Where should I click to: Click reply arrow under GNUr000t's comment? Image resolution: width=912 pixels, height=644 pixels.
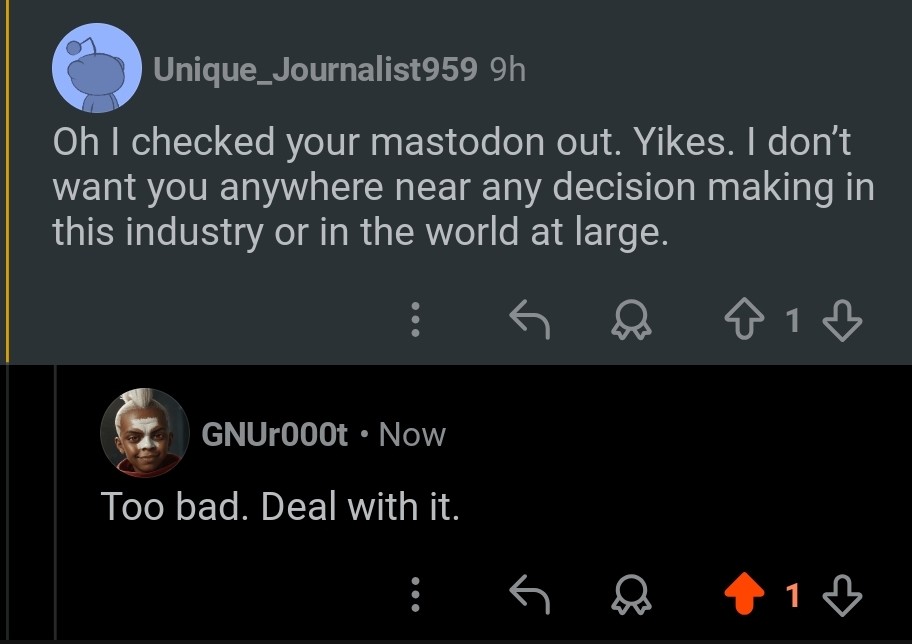coord(530,596)
